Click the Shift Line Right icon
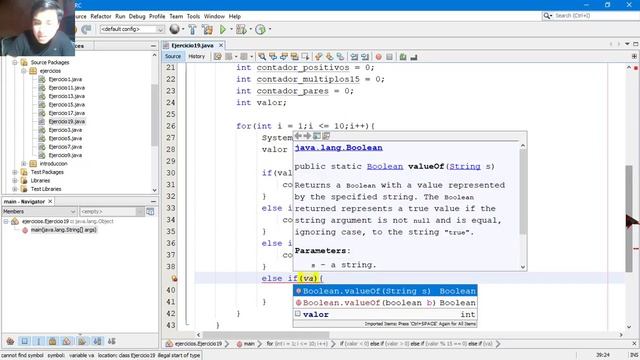The width and height of the screenshot is (640, 360). click(x=365, y=57)
